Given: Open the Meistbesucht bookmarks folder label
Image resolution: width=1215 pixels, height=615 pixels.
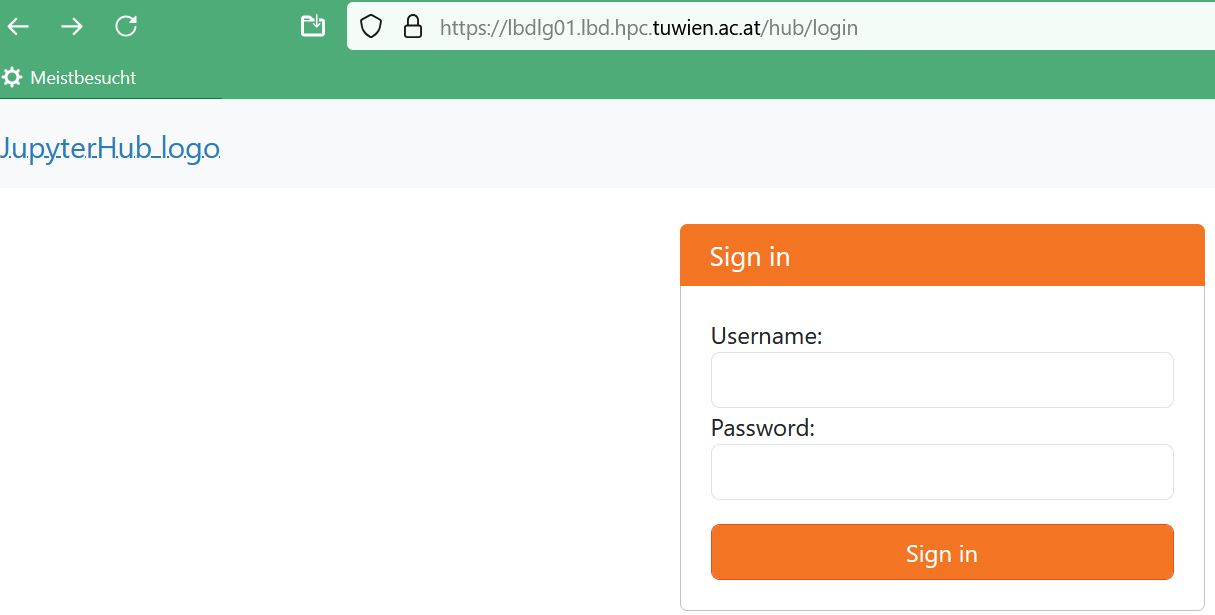Looking at the screenshot, I should pos(83,77).
